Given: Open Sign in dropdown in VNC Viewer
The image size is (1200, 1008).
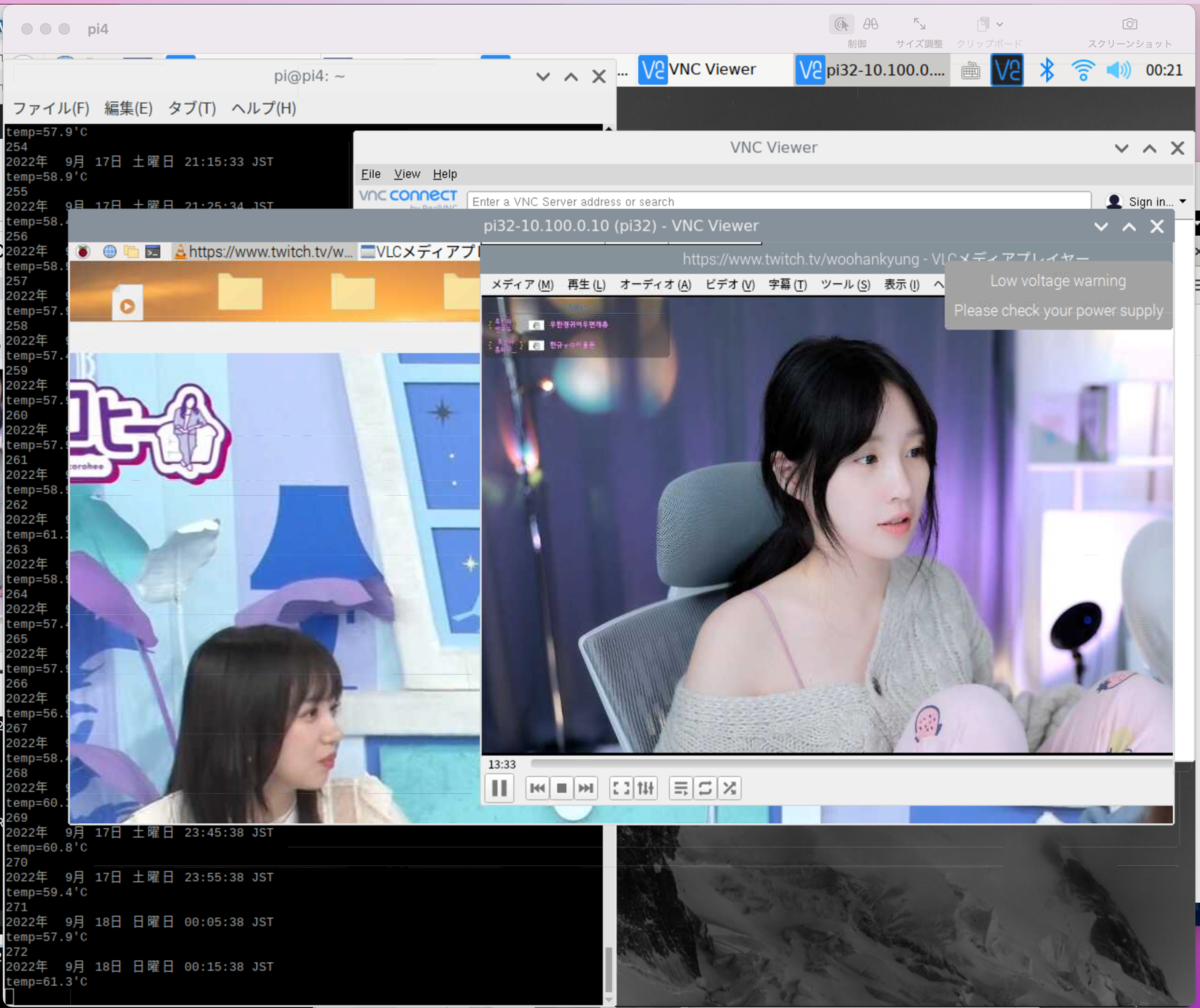Looking at the screenshot, I should coord(1147,201).
